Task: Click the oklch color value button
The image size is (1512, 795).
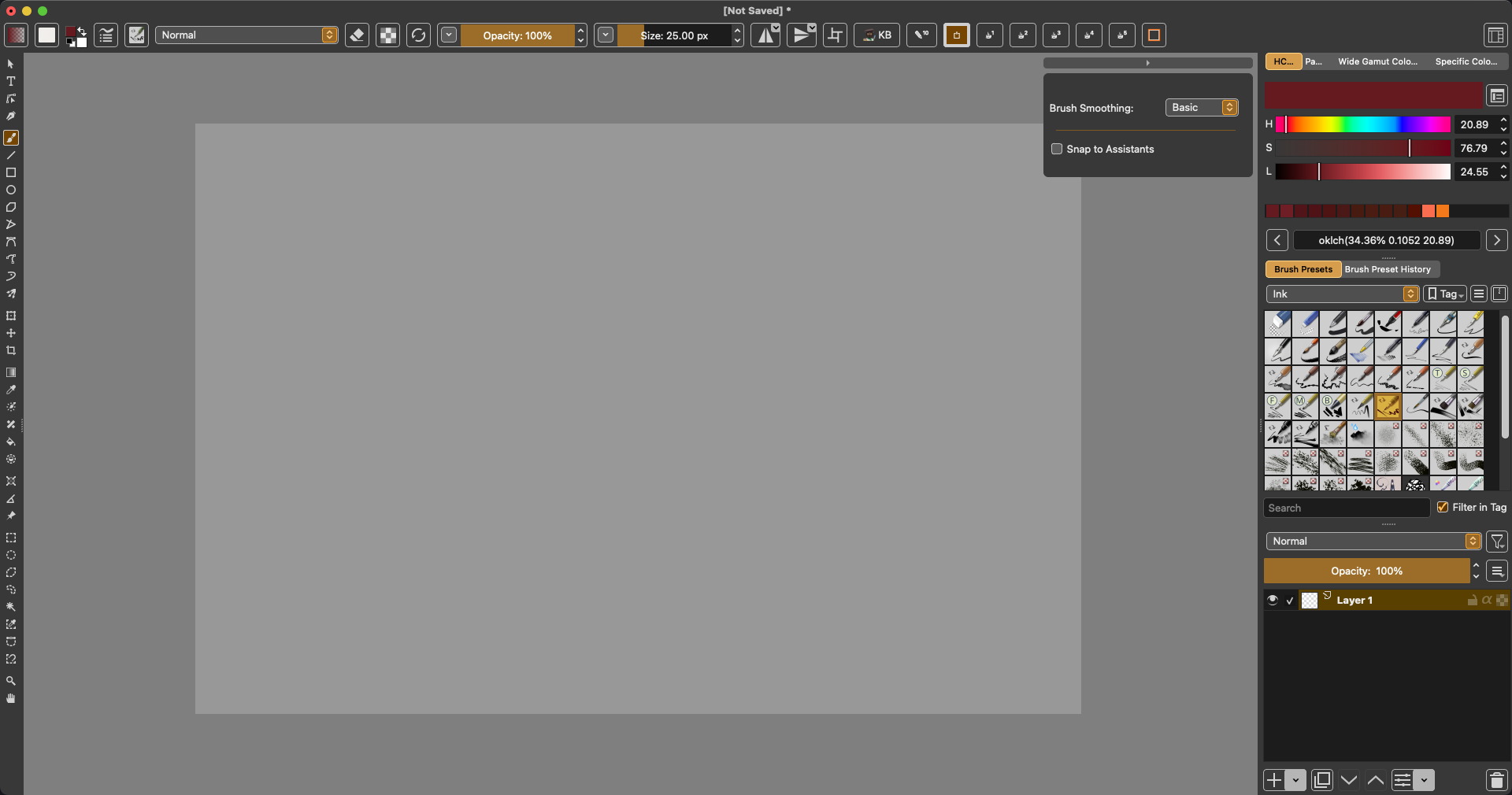Action: 1386,241
